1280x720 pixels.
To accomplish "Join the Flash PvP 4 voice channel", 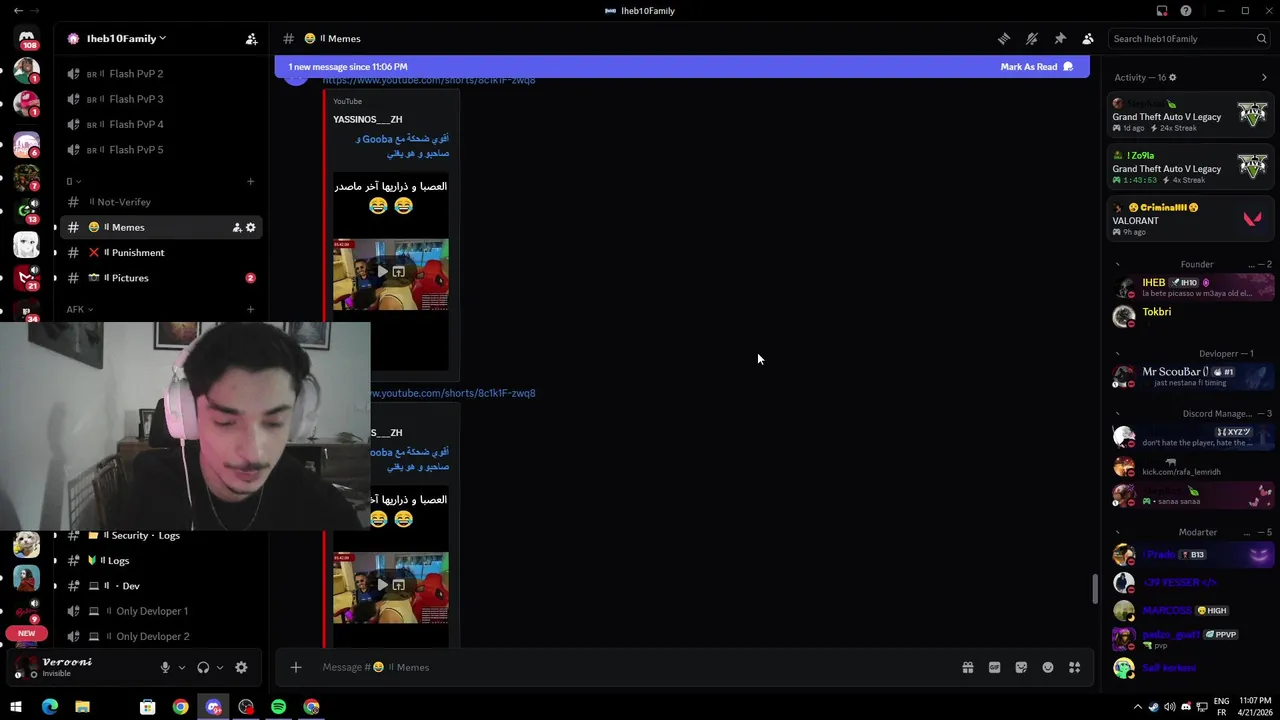I will tap(160, 124).
